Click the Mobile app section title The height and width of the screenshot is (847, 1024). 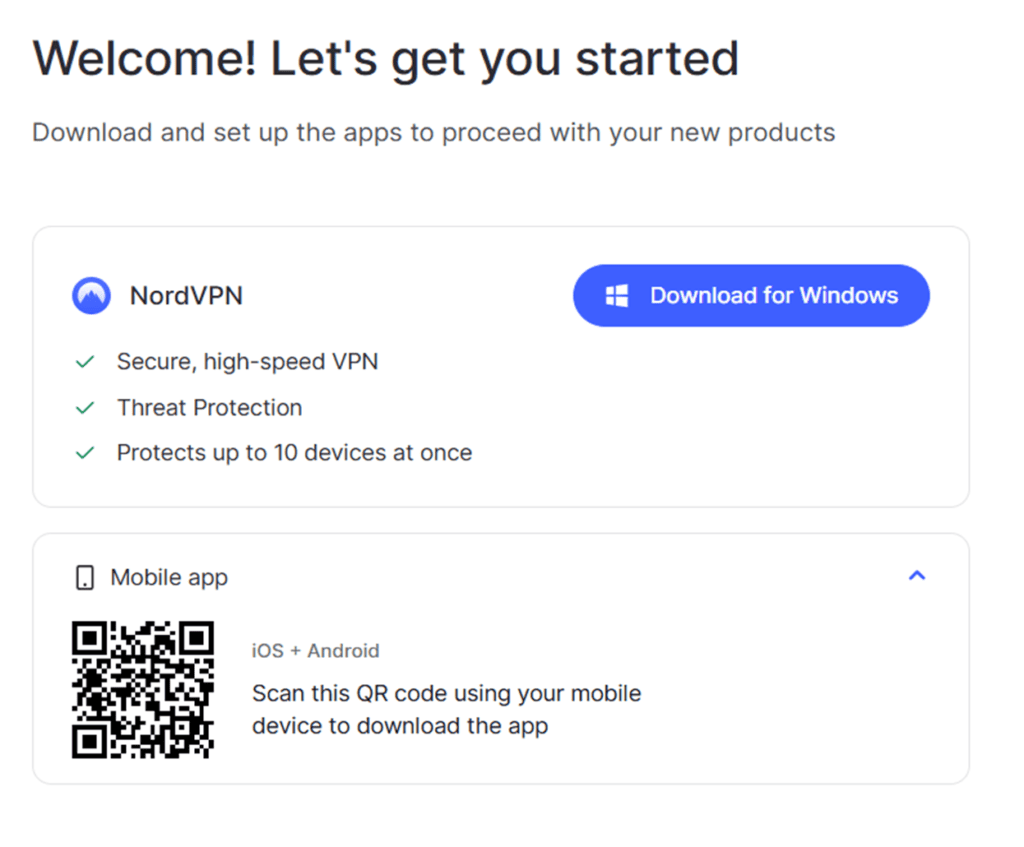(x=169, y=578)
